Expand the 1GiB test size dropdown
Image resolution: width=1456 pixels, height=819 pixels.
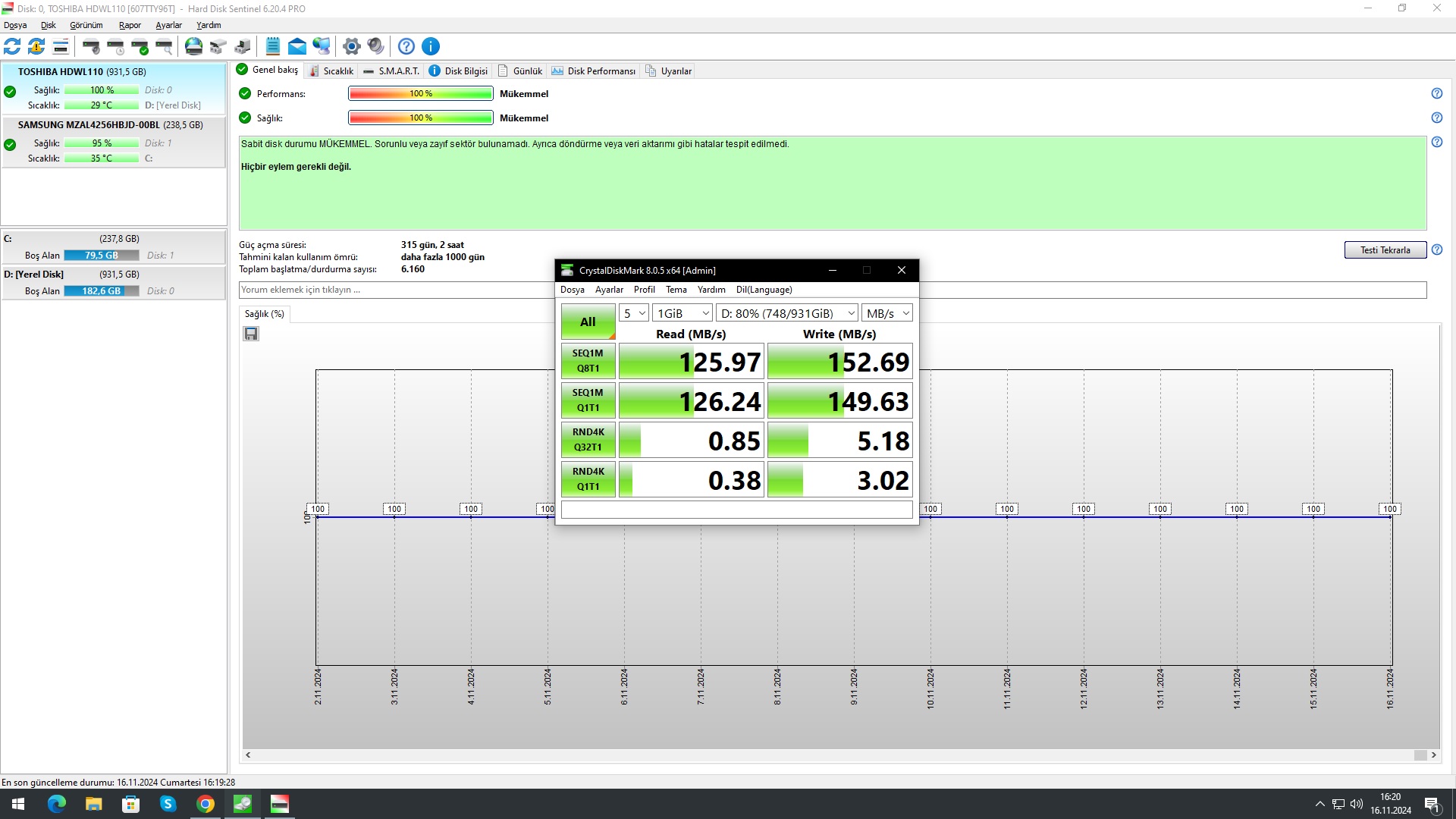point(682,313)
